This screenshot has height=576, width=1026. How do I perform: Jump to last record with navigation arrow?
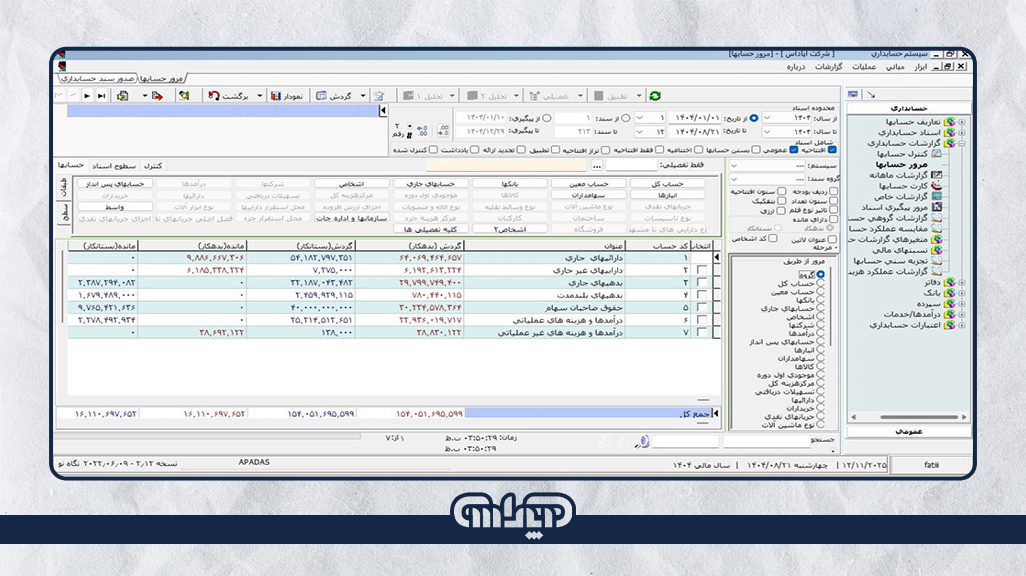point(102,96)
